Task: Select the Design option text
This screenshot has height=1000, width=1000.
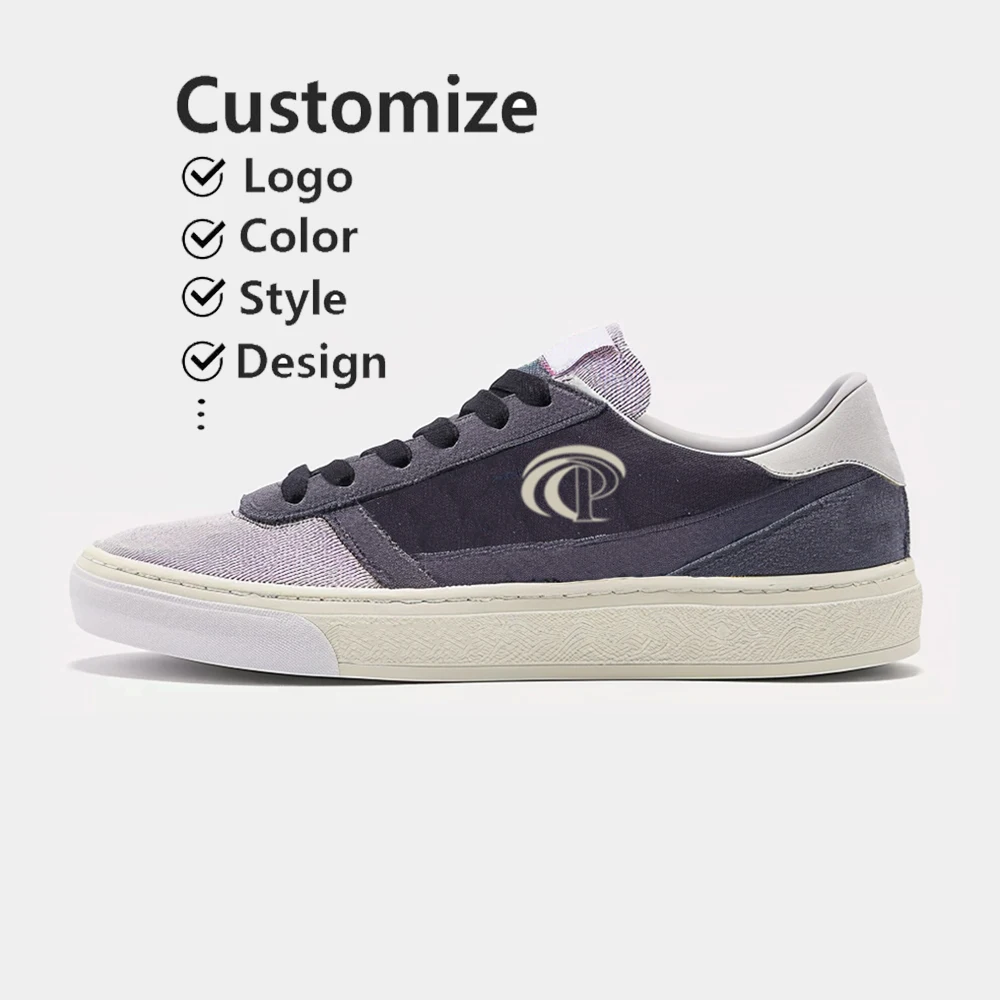Action: click(311, 364)
